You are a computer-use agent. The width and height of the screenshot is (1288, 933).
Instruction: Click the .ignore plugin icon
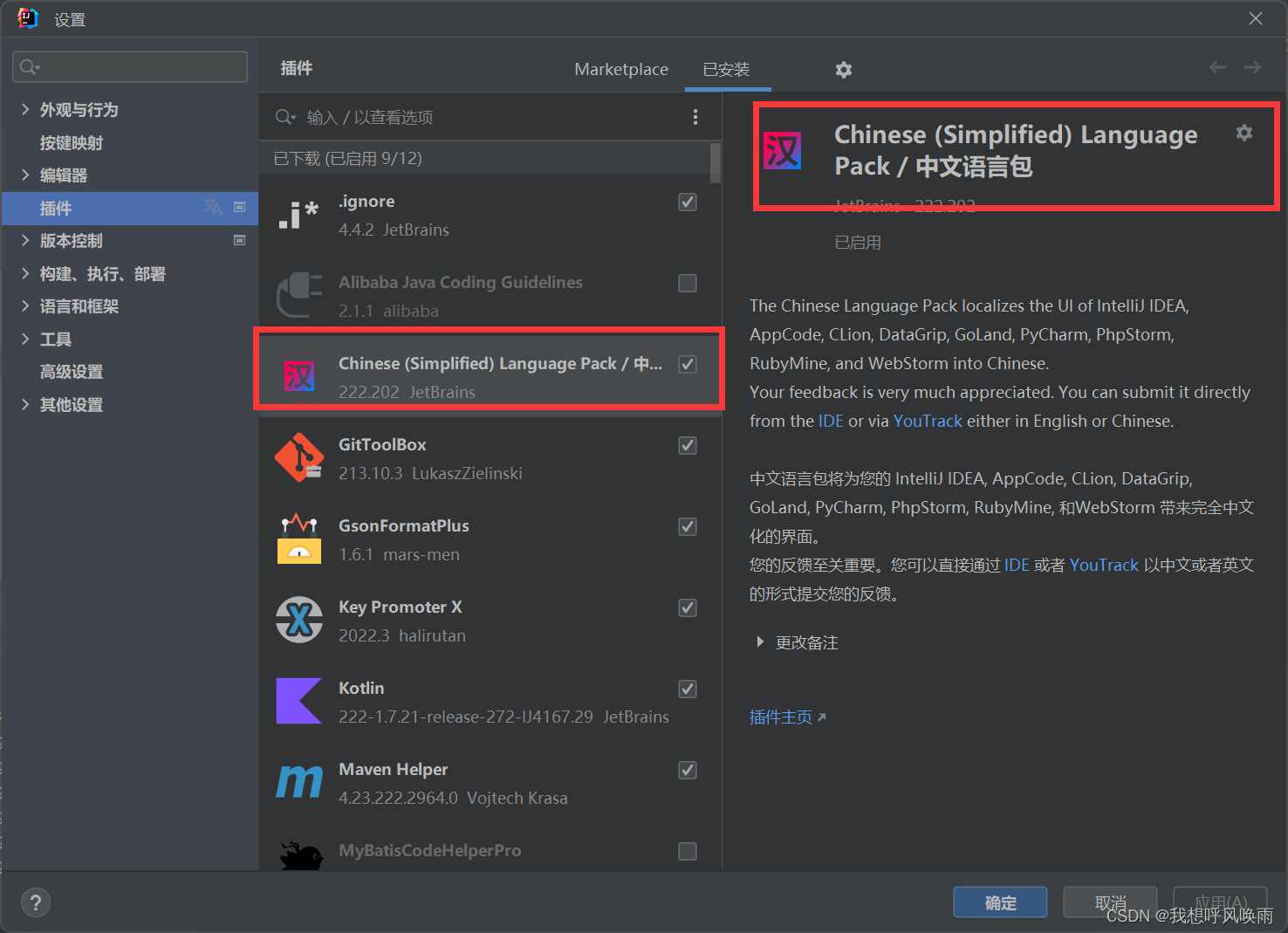298,215
